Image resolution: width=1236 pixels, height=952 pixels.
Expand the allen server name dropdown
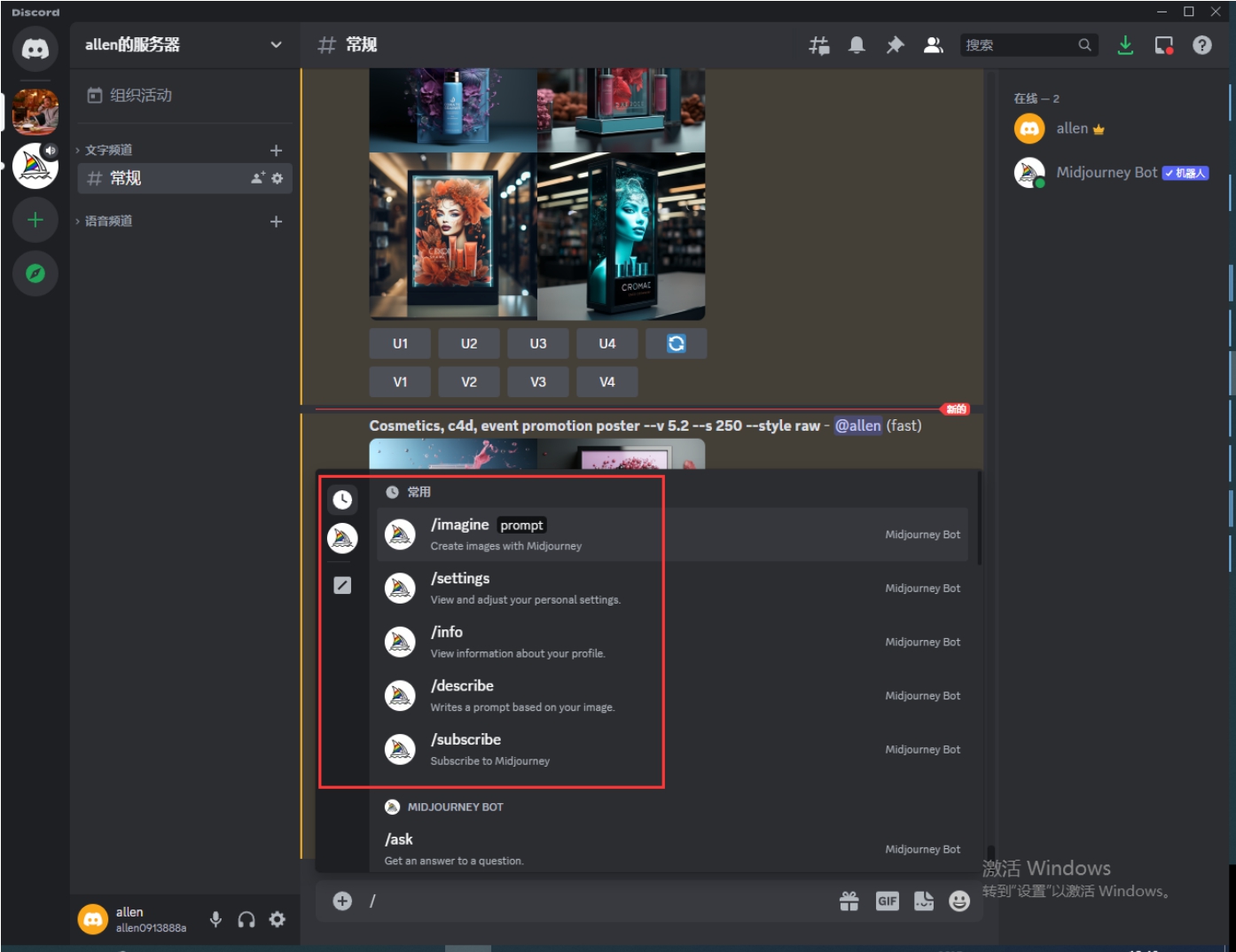[x=276, y=45]
